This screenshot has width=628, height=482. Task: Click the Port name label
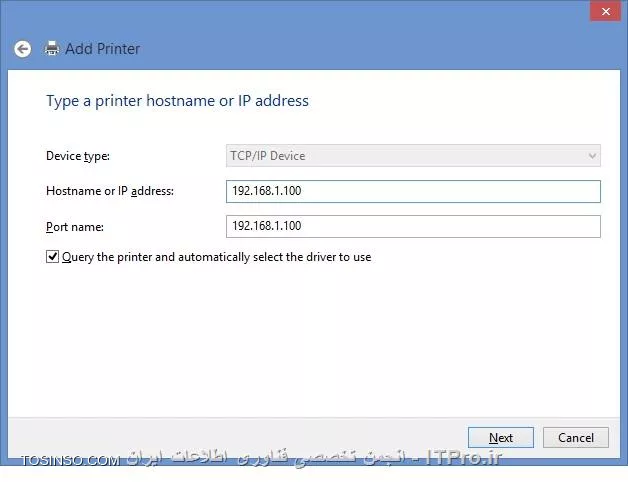pyautogui.click(x=75, y=227)
